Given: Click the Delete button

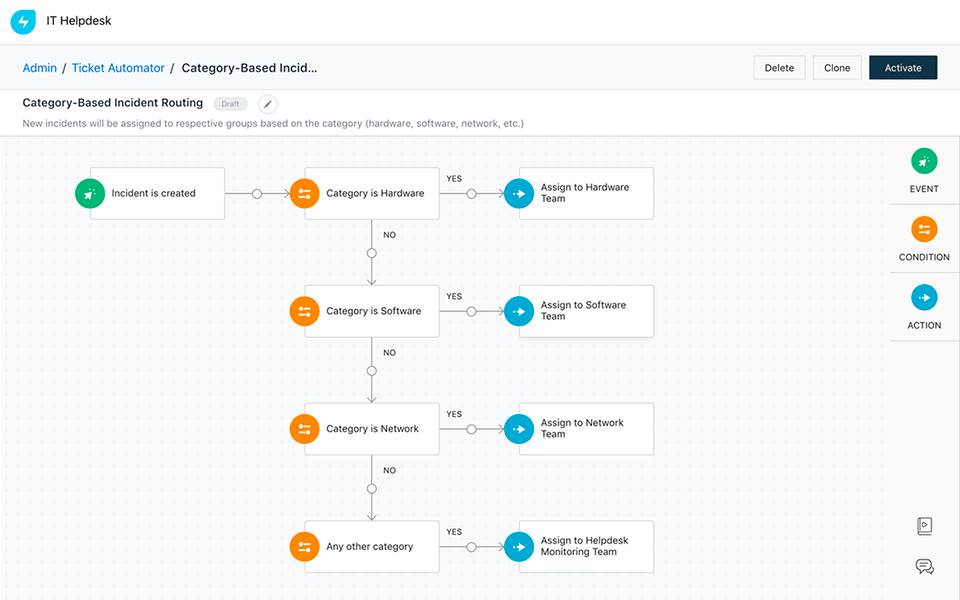Looking at the screenshot, I should pyautogui.click(x=779, y=67).
